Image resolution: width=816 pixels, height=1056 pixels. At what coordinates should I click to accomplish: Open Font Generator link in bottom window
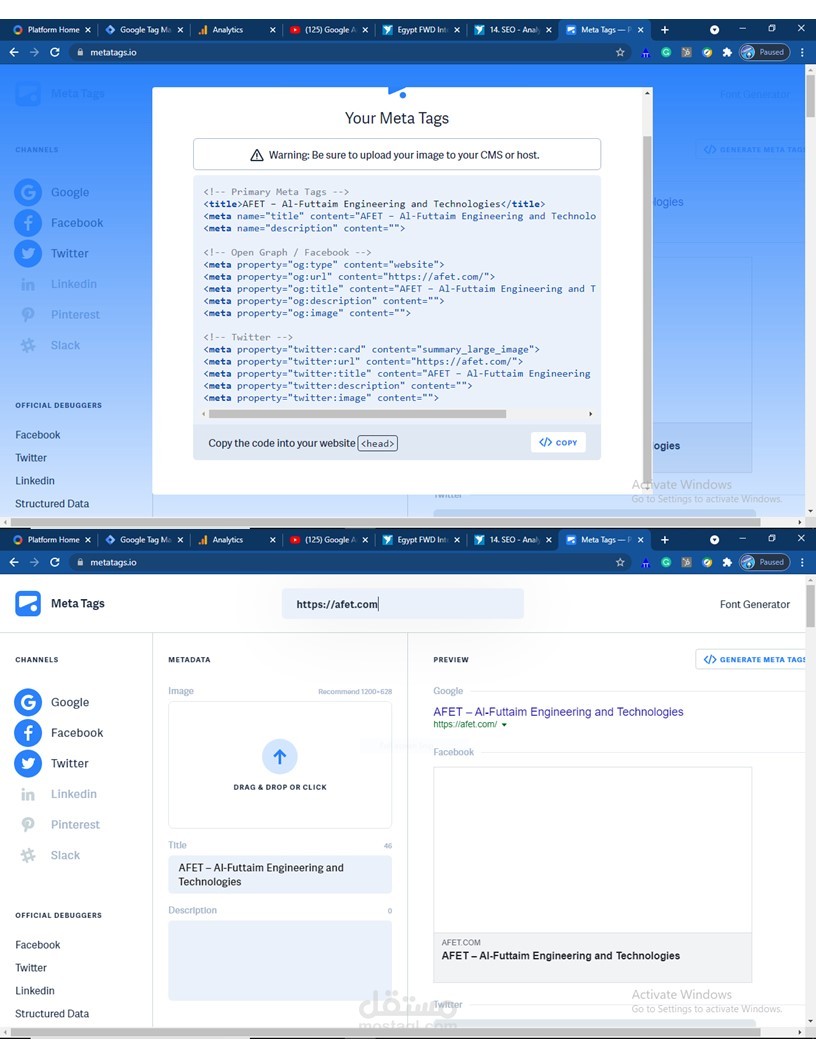coord(755,604)
